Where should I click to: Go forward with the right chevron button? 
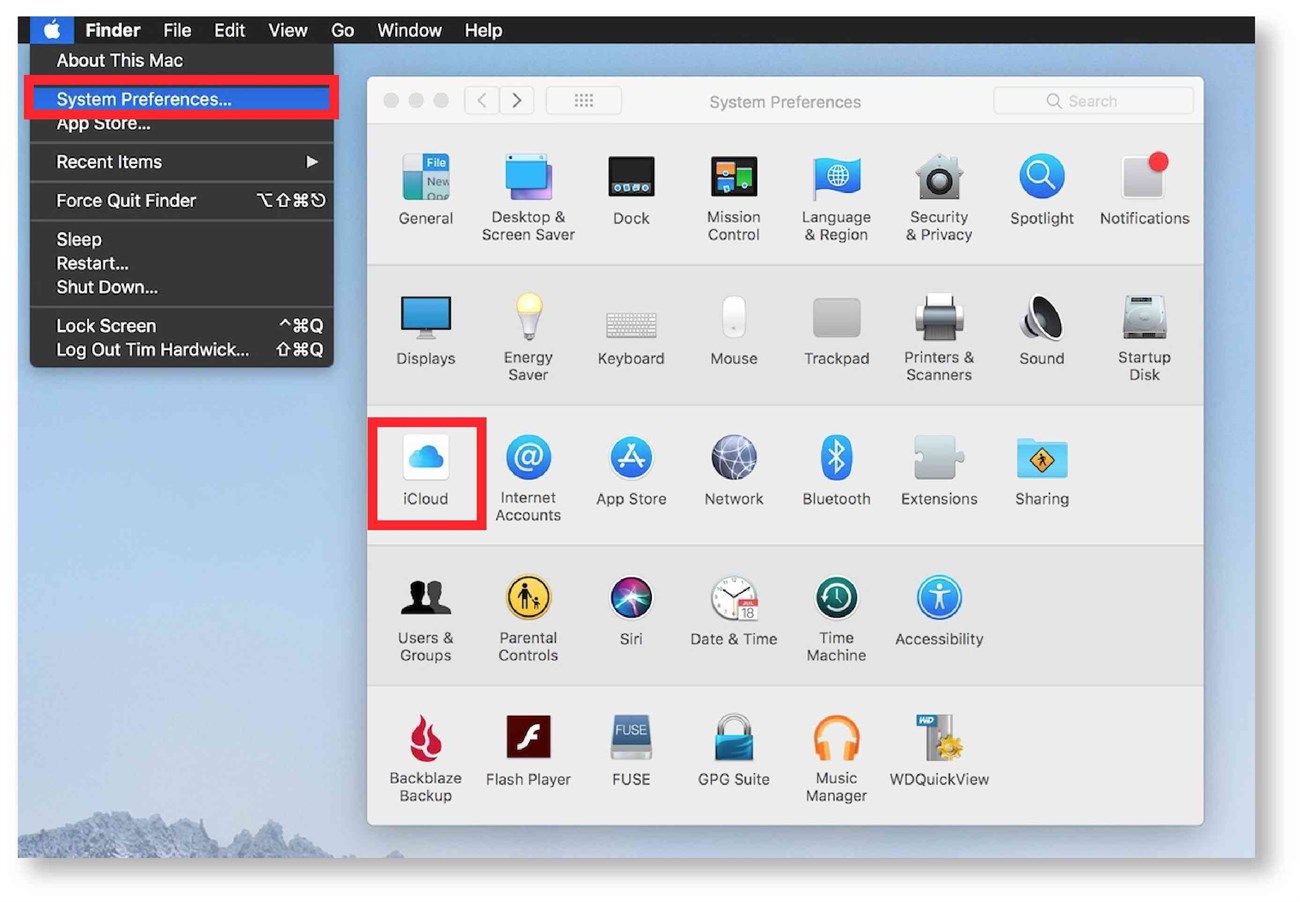coord(516,100)
